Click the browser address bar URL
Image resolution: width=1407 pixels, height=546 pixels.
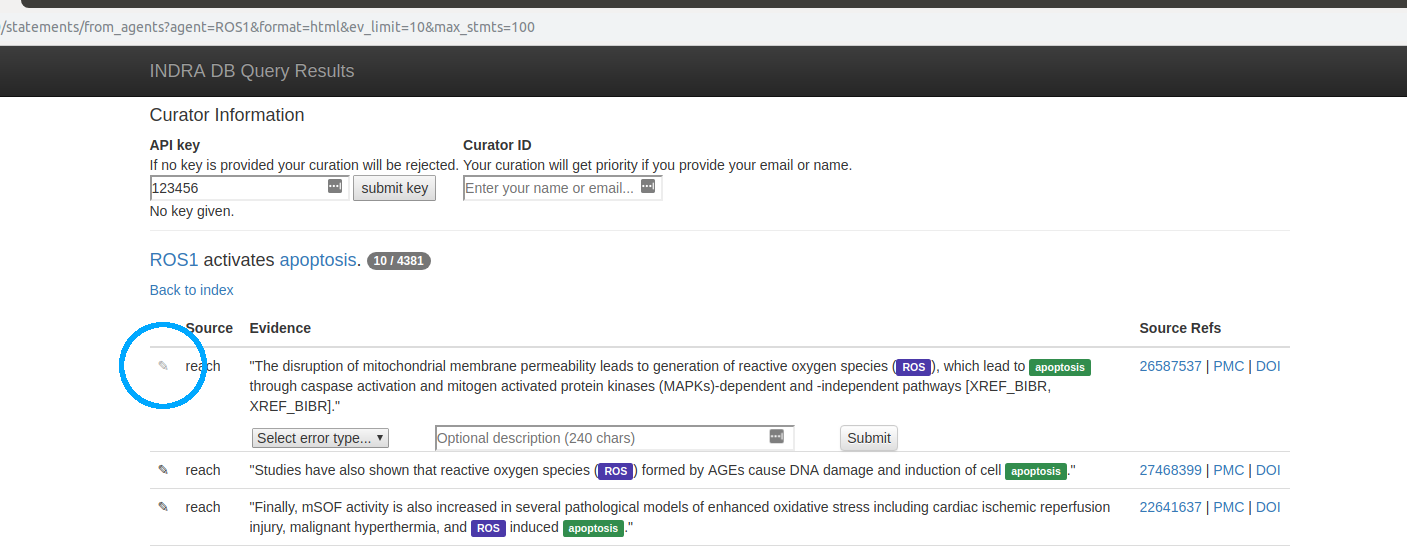(267, 27)
